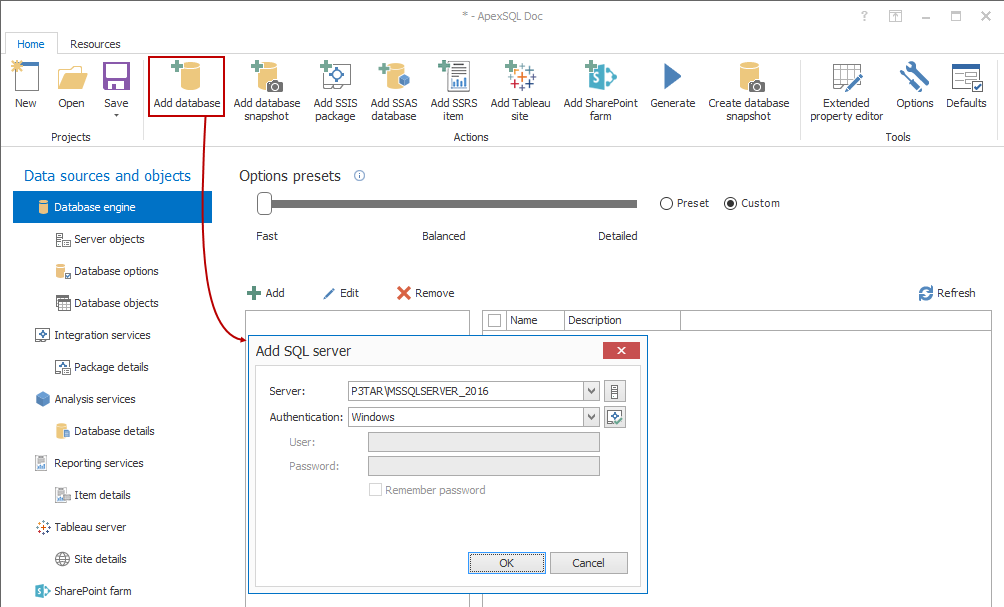Click Add database snapshot
The width and height of the screenshot is (1004, 607).
266,91
